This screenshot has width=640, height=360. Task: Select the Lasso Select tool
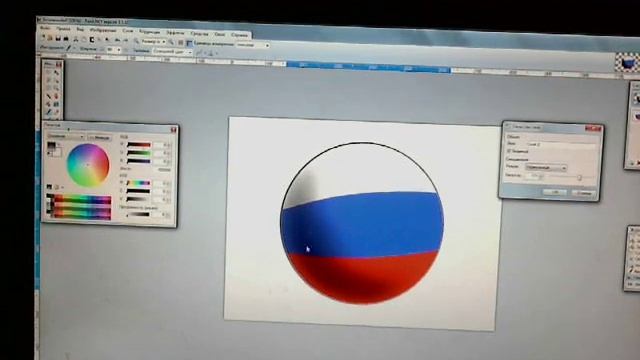pyautogui.click(x=49, y=81)
